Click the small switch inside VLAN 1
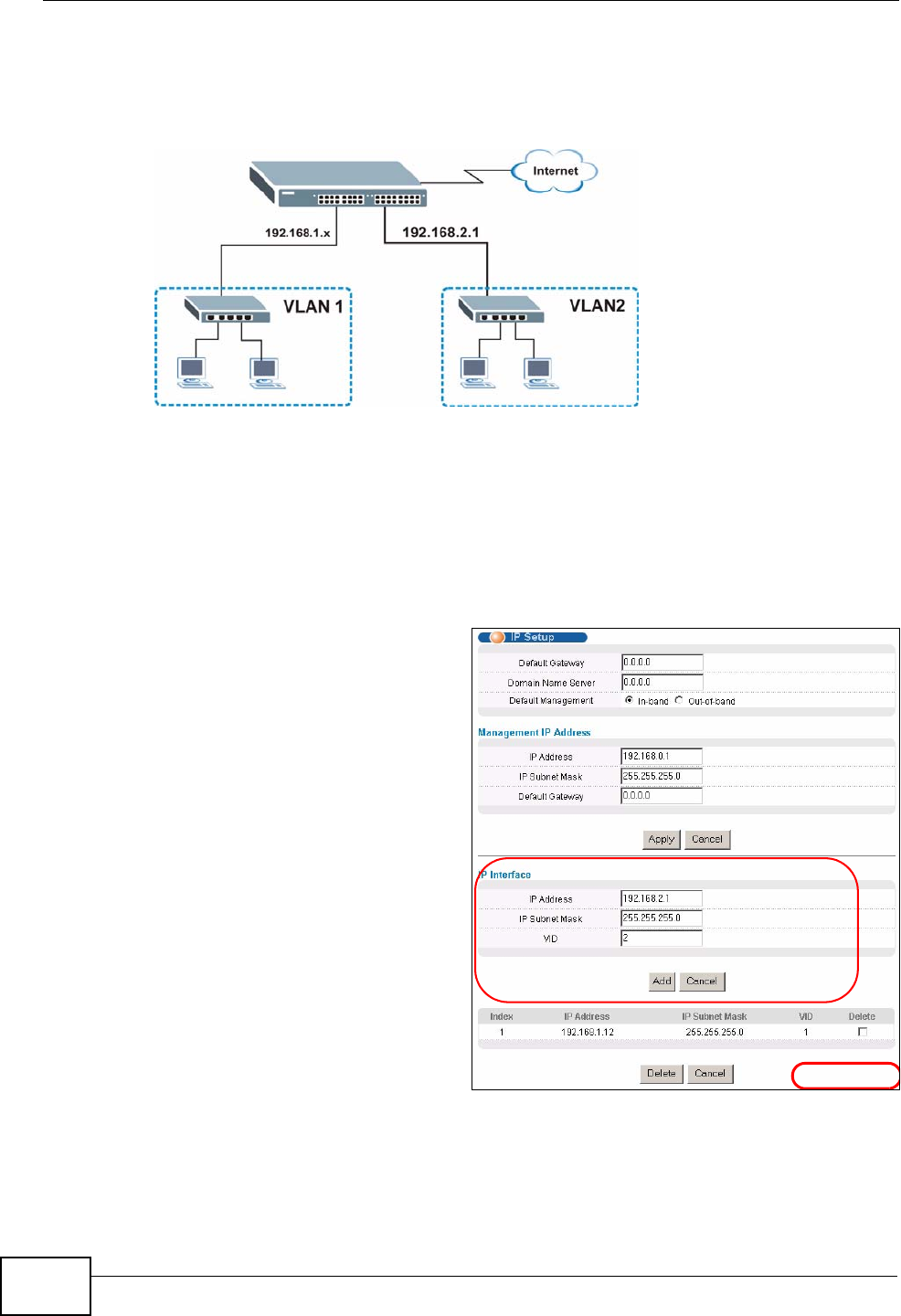 click(228, 309)
